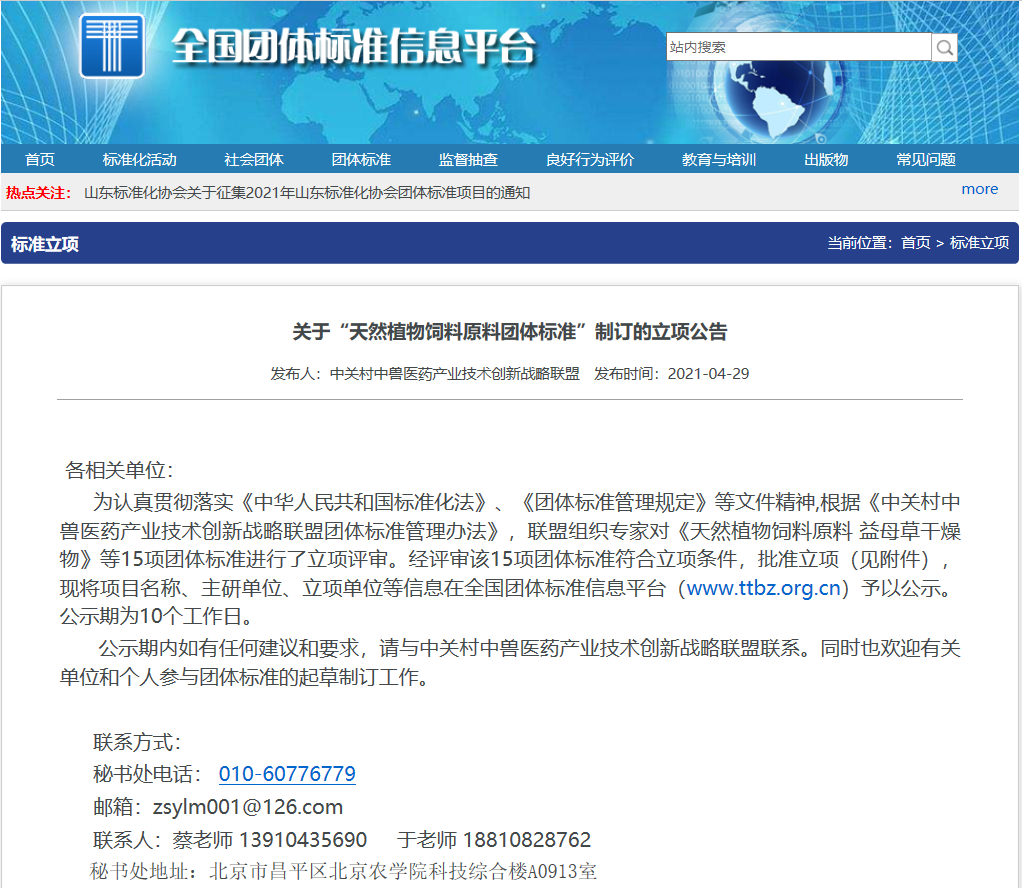The image size is (1022, 888).
Task: Go to 常见问题 in the navigation bar
Action: tap(926, 160)
